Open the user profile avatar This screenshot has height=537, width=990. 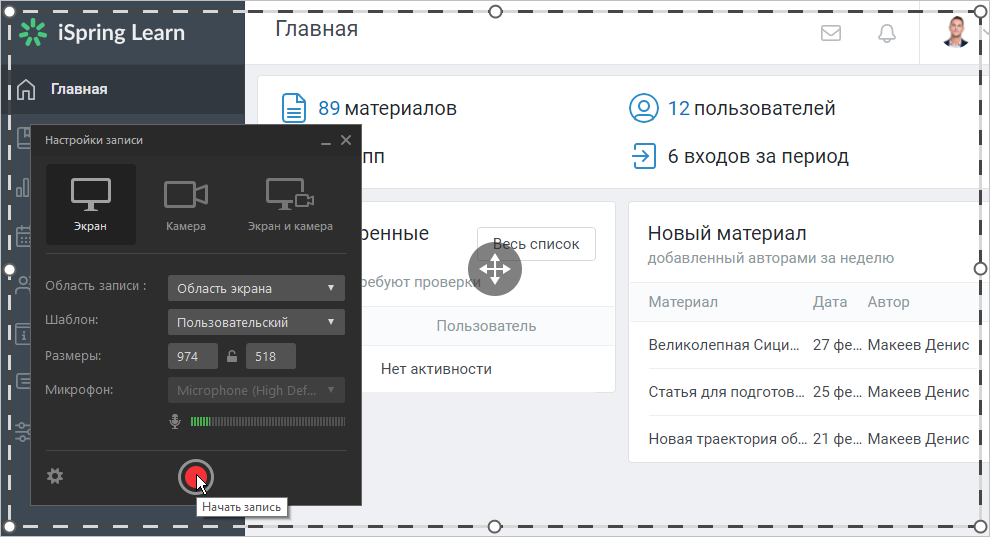[956, 32]
